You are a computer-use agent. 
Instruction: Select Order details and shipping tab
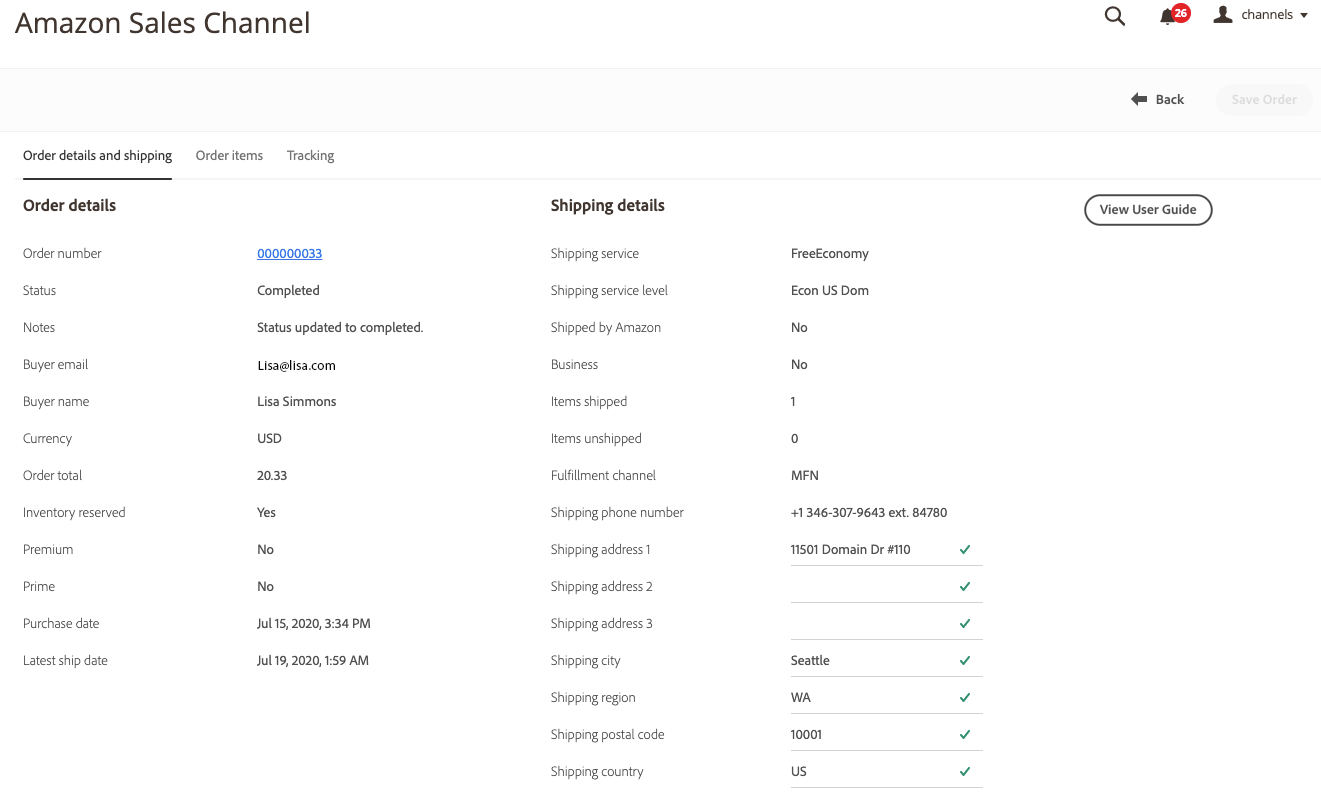pyautogui.click(x=97, y=156)
